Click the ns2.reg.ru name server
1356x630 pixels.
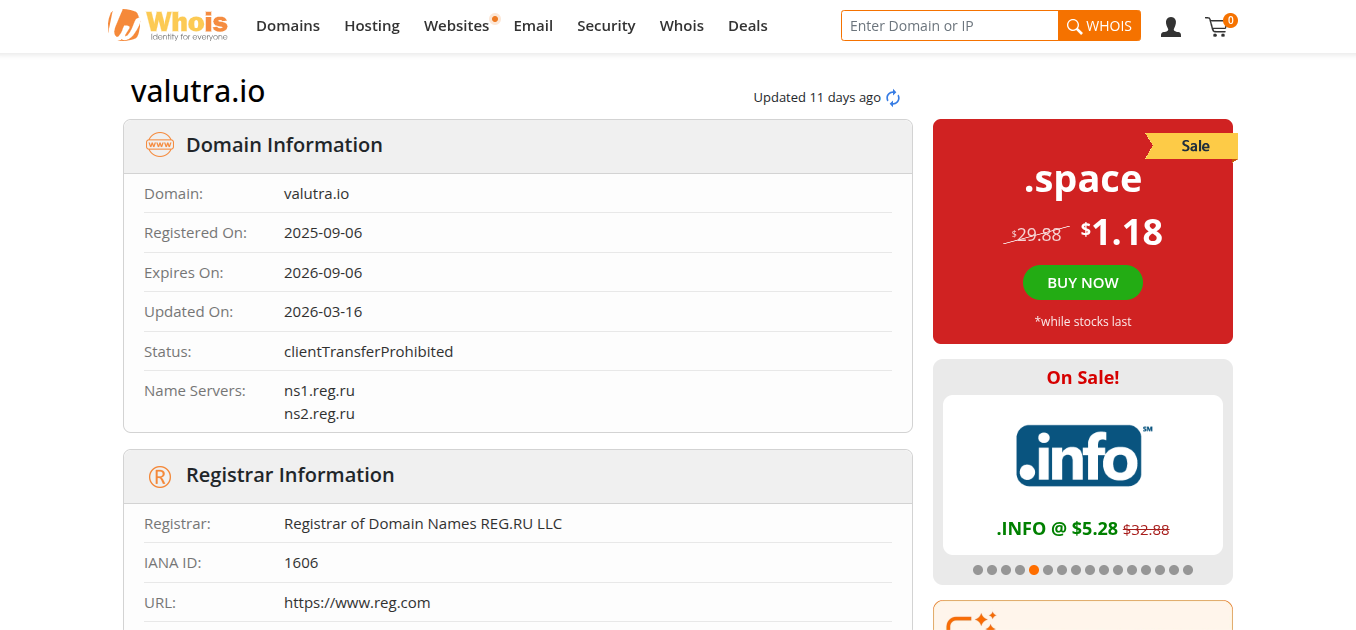tap(319, 414)
